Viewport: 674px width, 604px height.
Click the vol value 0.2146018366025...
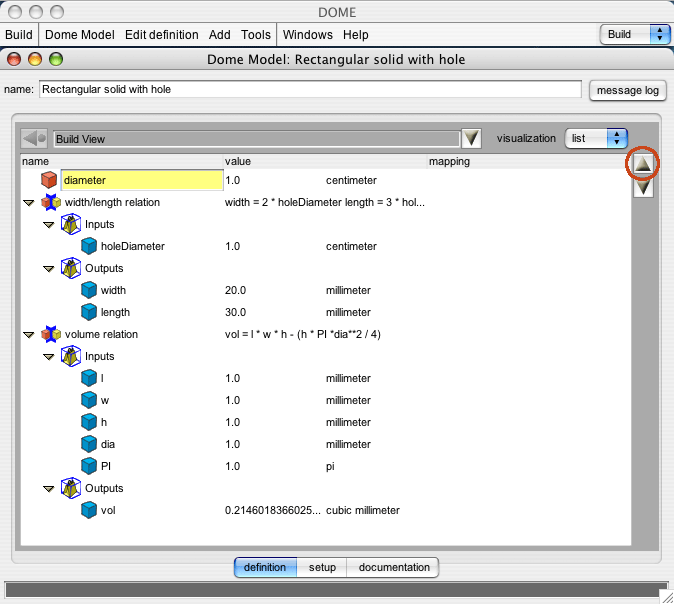click(x=273, y=510)
